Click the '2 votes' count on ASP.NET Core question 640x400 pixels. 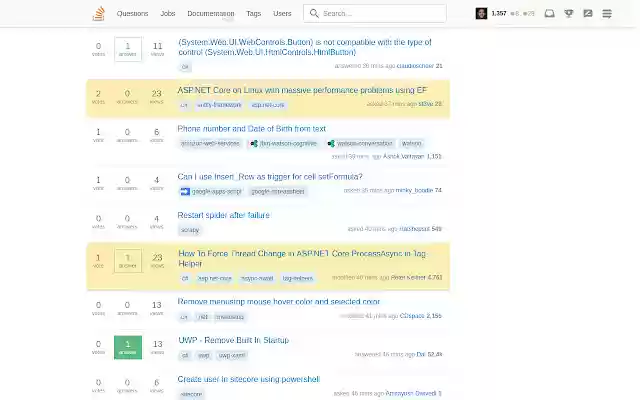coord(98,97)
